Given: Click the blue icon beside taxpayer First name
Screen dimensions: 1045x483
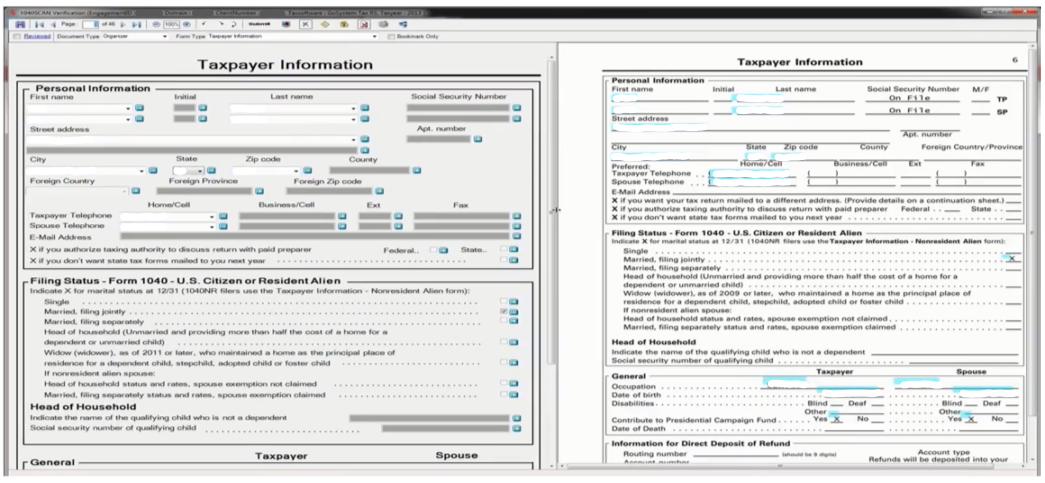Looking at the screenshot, I should coord(139,108).
